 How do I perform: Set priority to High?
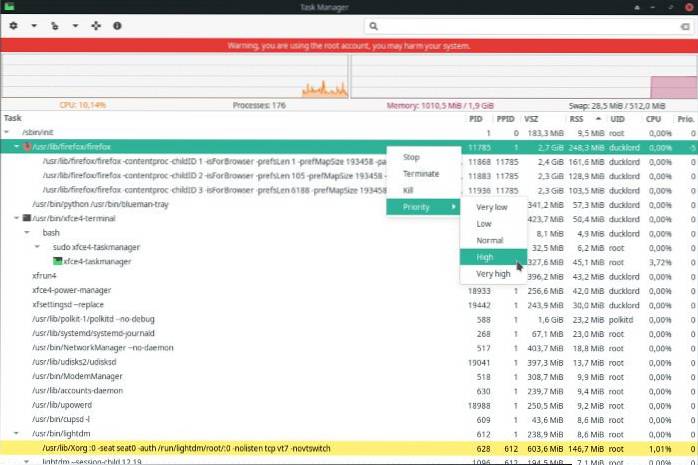pyautogui.click(x=494, y=257)
